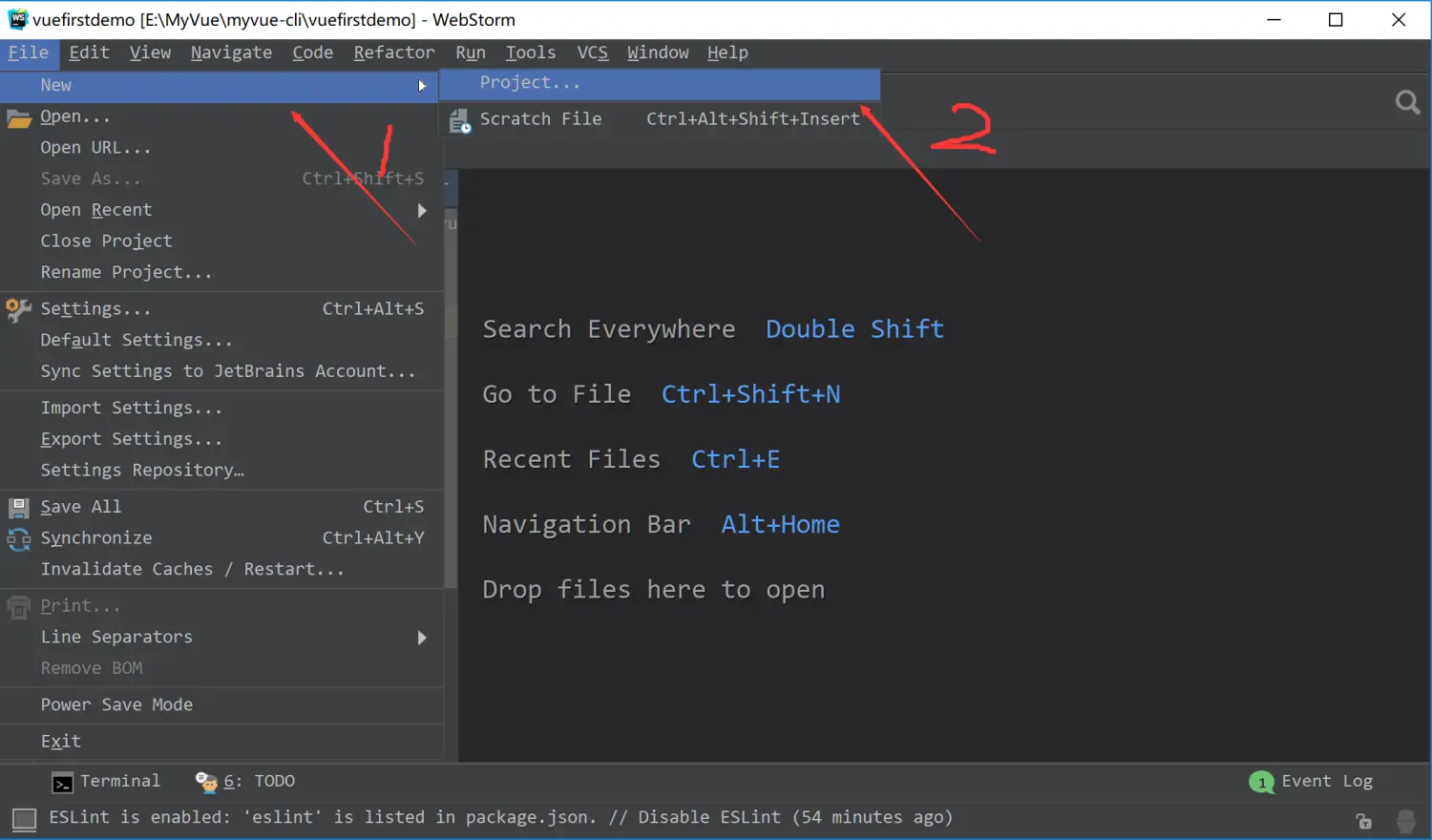Image resolution: width=1432 pixels, height=840 pixels.
Task: Click the Alt+Home shortcut text
Action: coord(780,525)
